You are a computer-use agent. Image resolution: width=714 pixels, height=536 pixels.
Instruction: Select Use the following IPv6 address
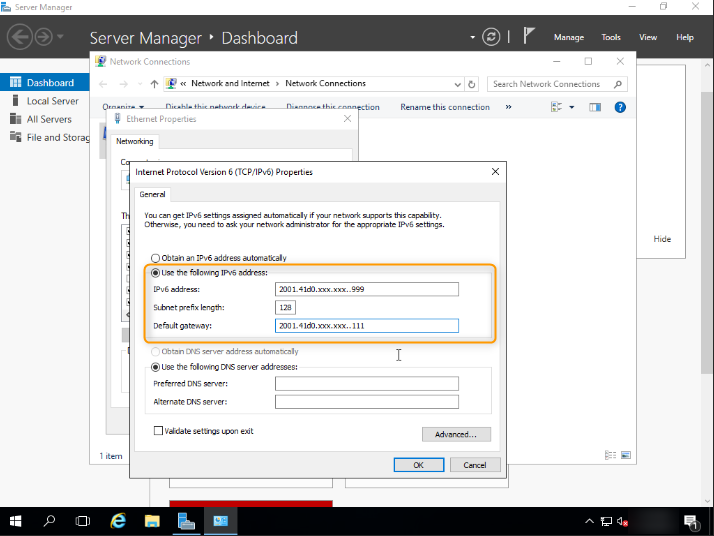[155, 272]
